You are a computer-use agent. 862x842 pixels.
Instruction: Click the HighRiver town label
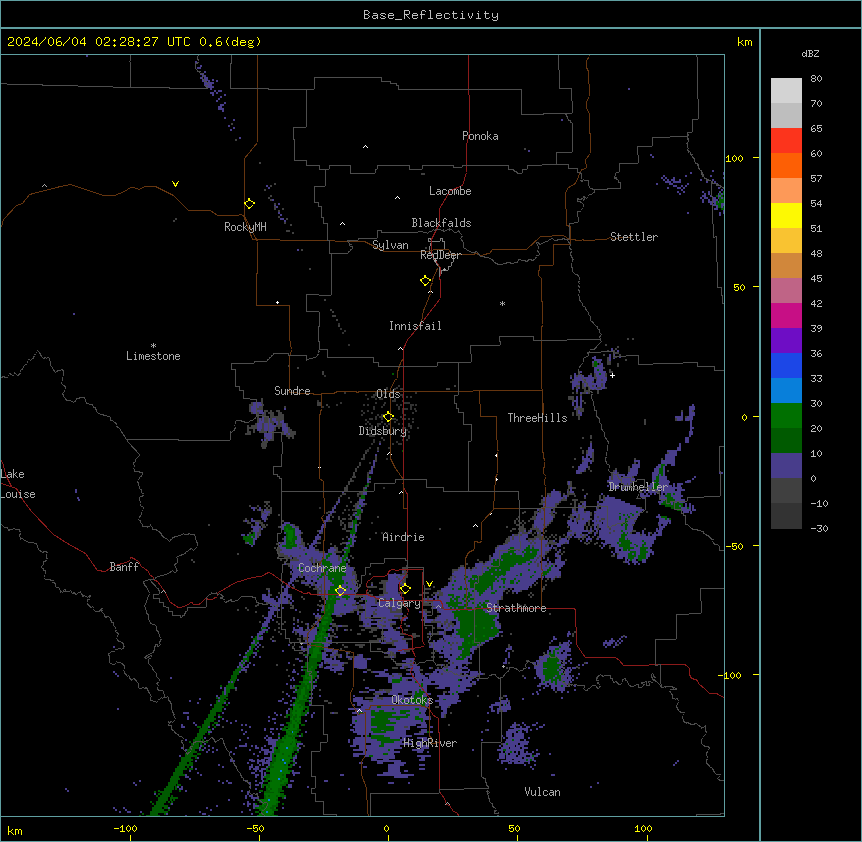[430, 743]
